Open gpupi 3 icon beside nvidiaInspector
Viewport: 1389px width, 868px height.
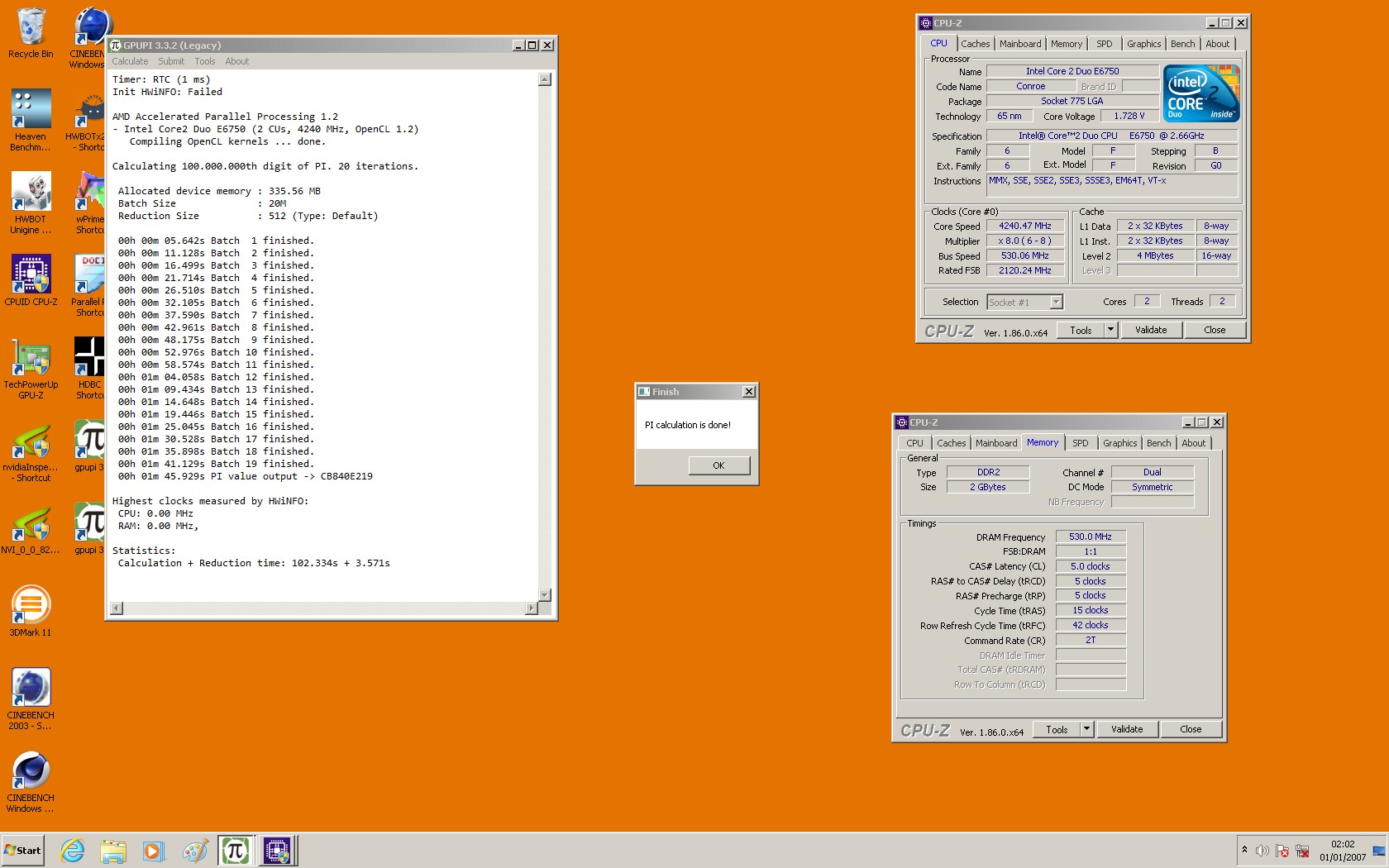point(89,446)
